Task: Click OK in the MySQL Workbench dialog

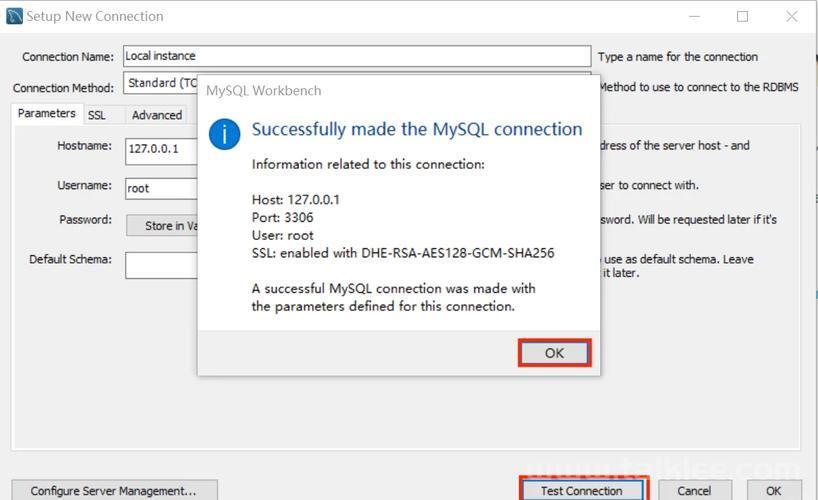Action: 554,353
